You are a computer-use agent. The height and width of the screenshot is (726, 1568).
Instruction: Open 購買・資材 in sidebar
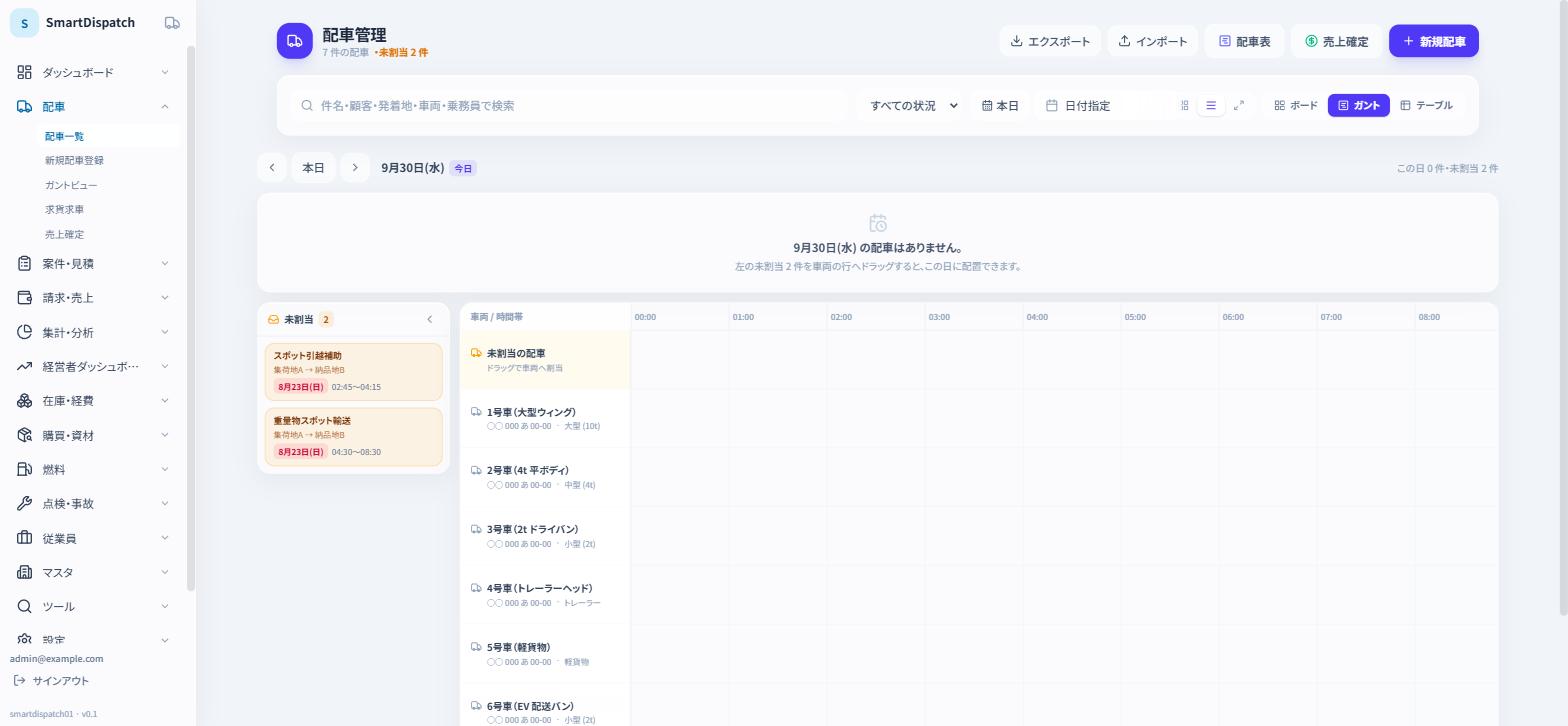click(x=93, y=435)
